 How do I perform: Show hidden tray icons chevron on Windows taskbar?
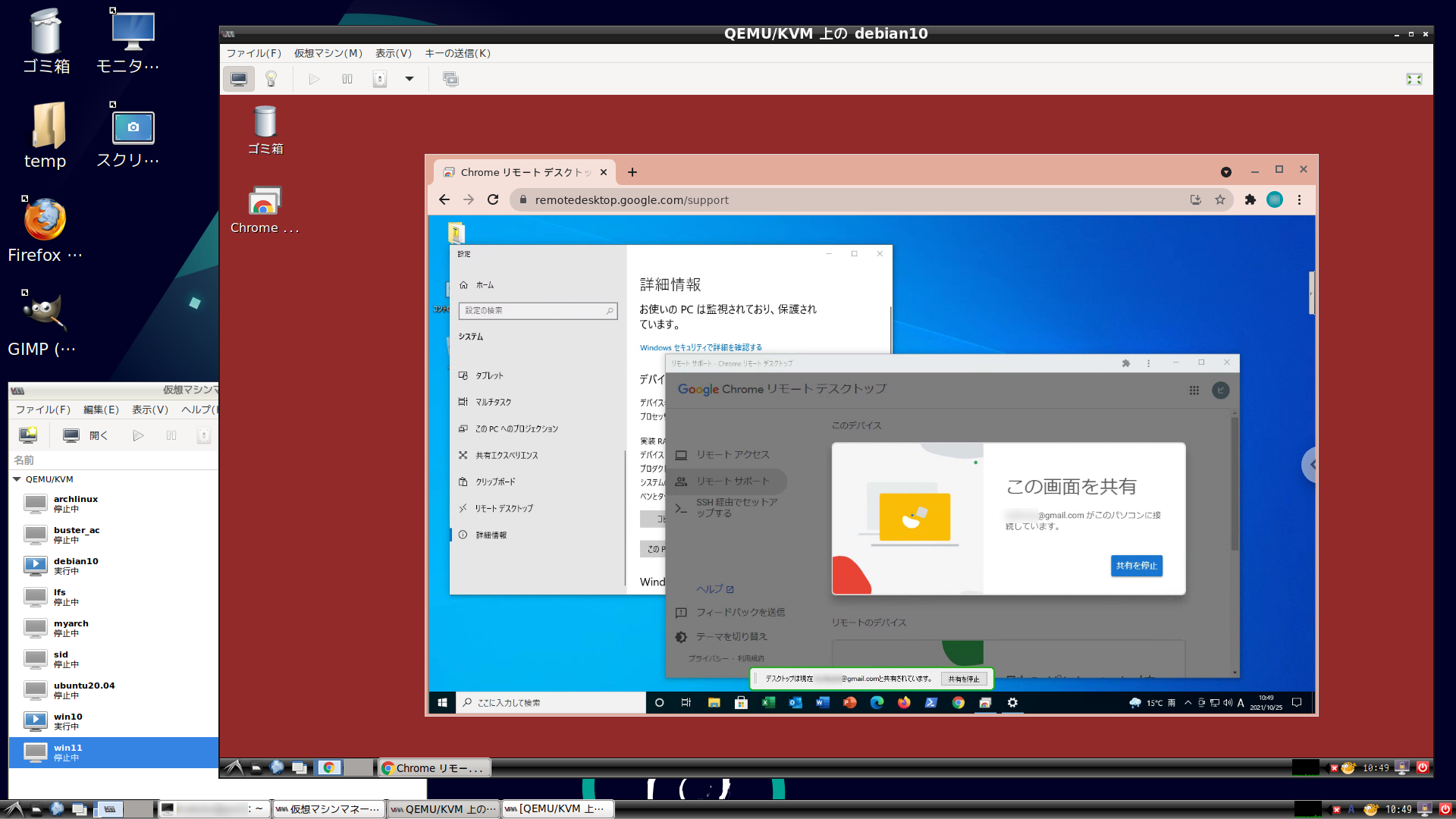click(x=1188, y=702)
